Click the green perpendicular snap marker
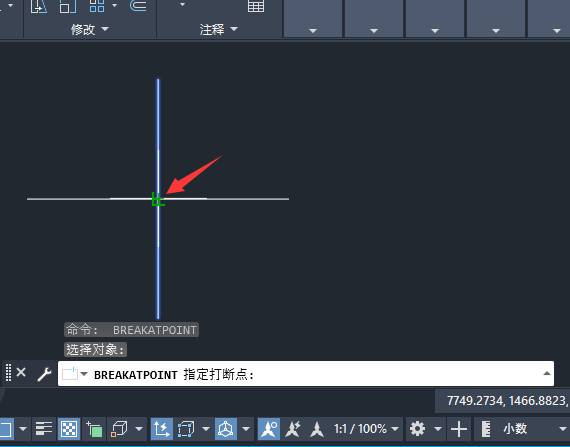Viewport: 570px width, 447px height. pyautogui.click(x=158, y=200)
